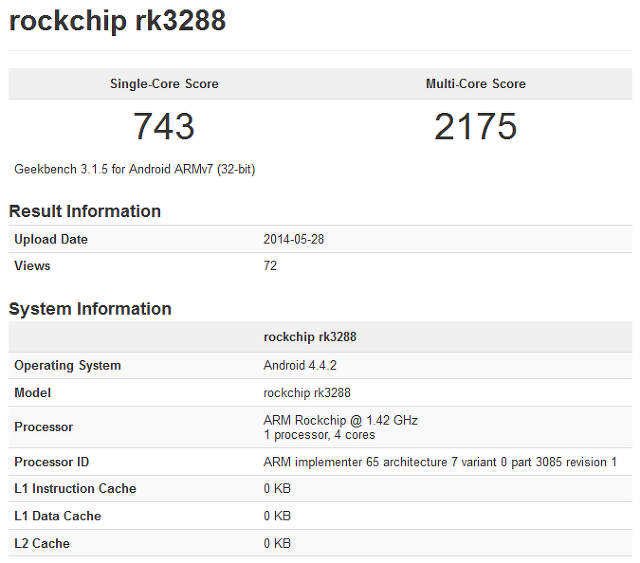
Task: Click the Views label
Action: (32, 266)
